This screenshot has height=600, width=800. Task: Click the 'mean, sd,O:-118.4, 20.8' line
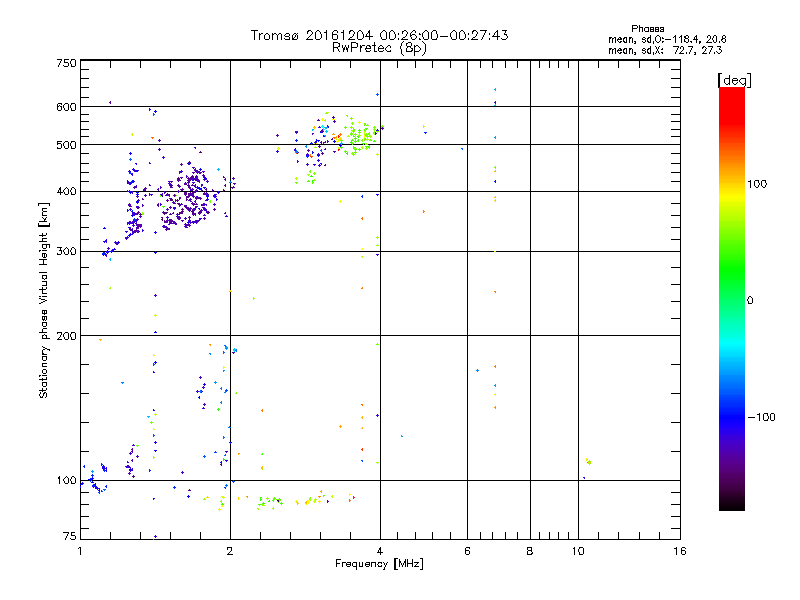coord(667,39)
